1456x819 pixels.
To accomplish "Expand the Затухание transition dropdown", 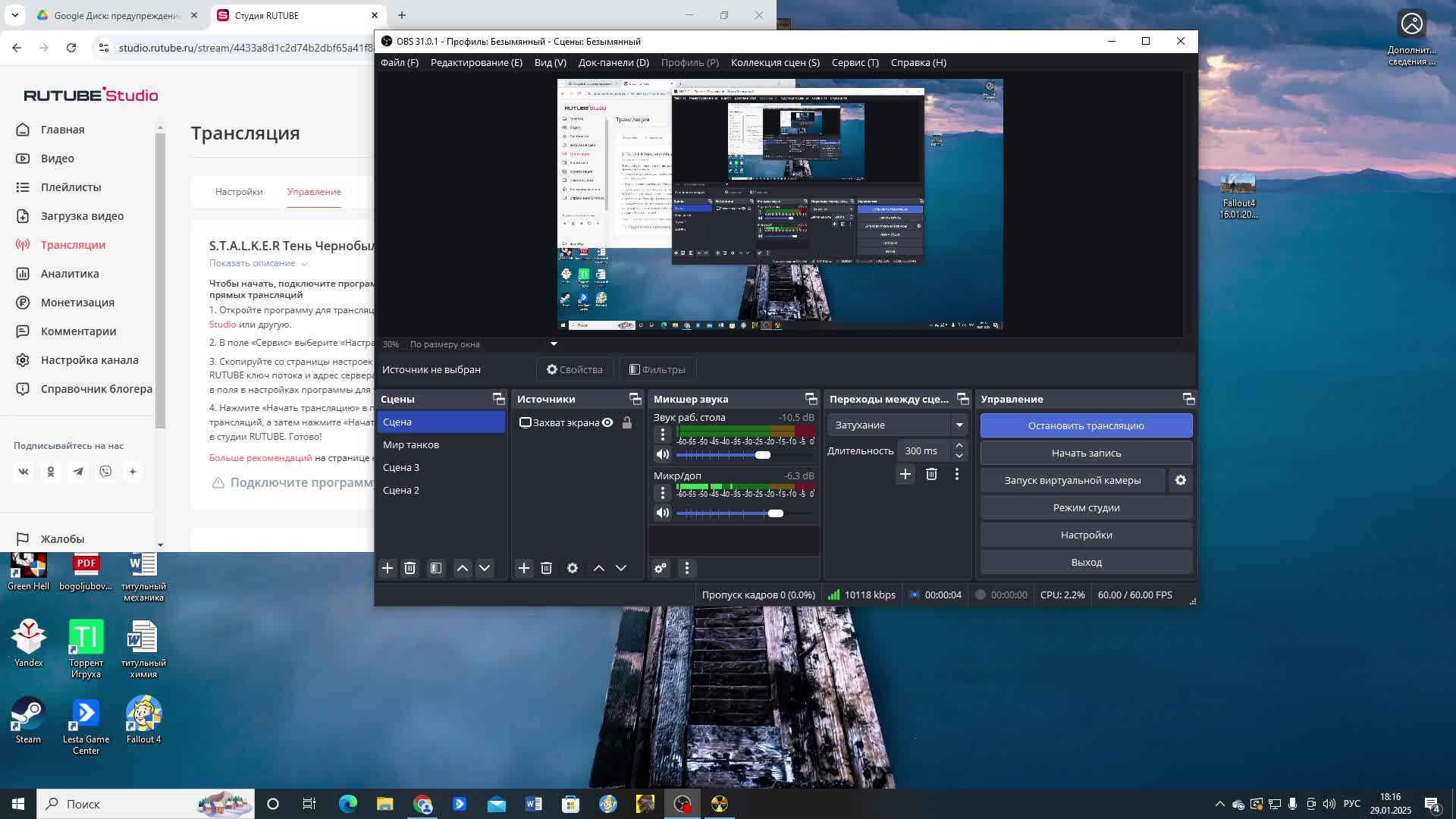I will tap(959, 425).
